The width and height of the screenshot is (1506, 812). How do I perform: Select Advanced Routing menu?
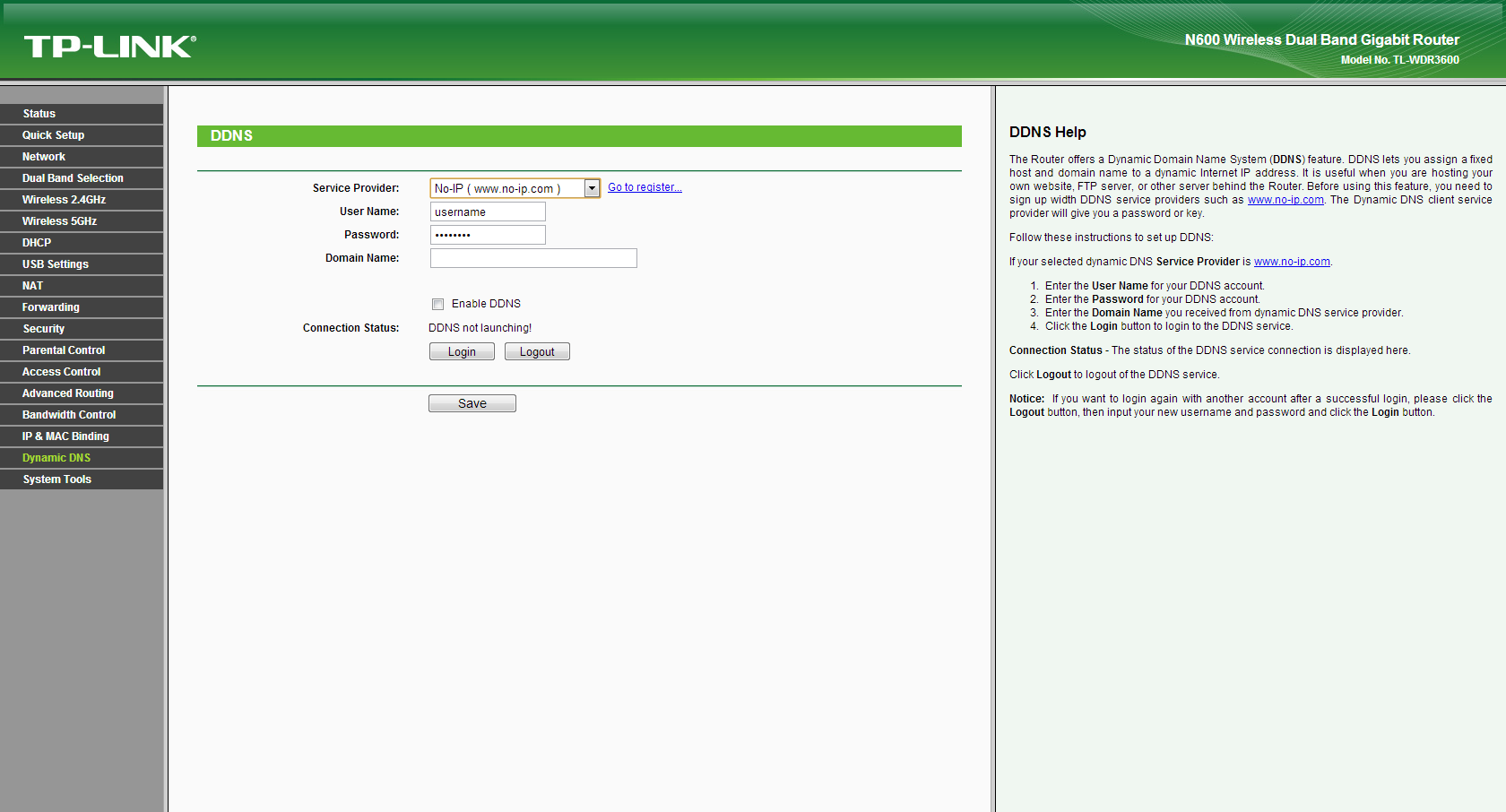(82, 393)
